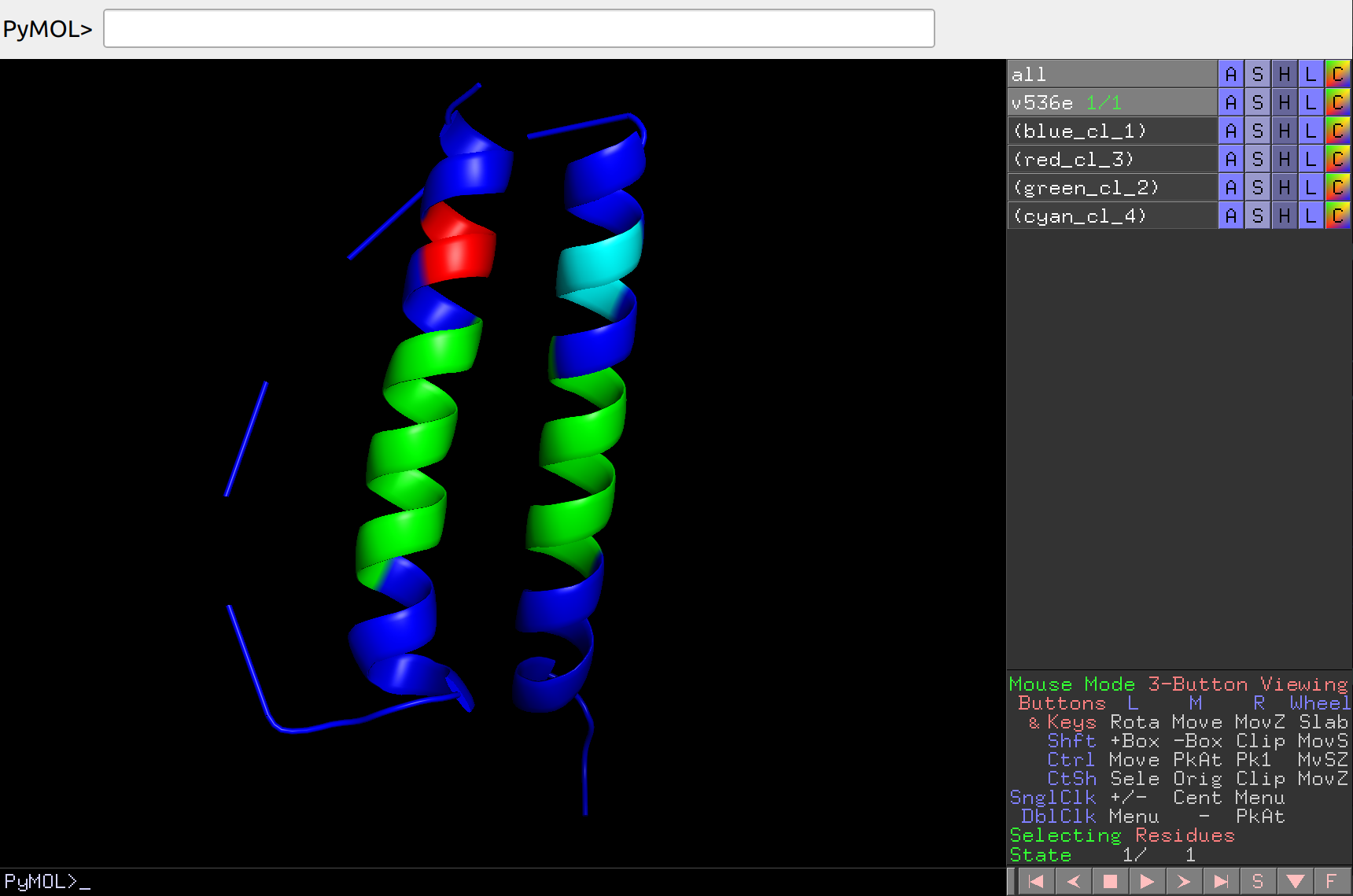Step back one frame button

[x=1073, y=881]
